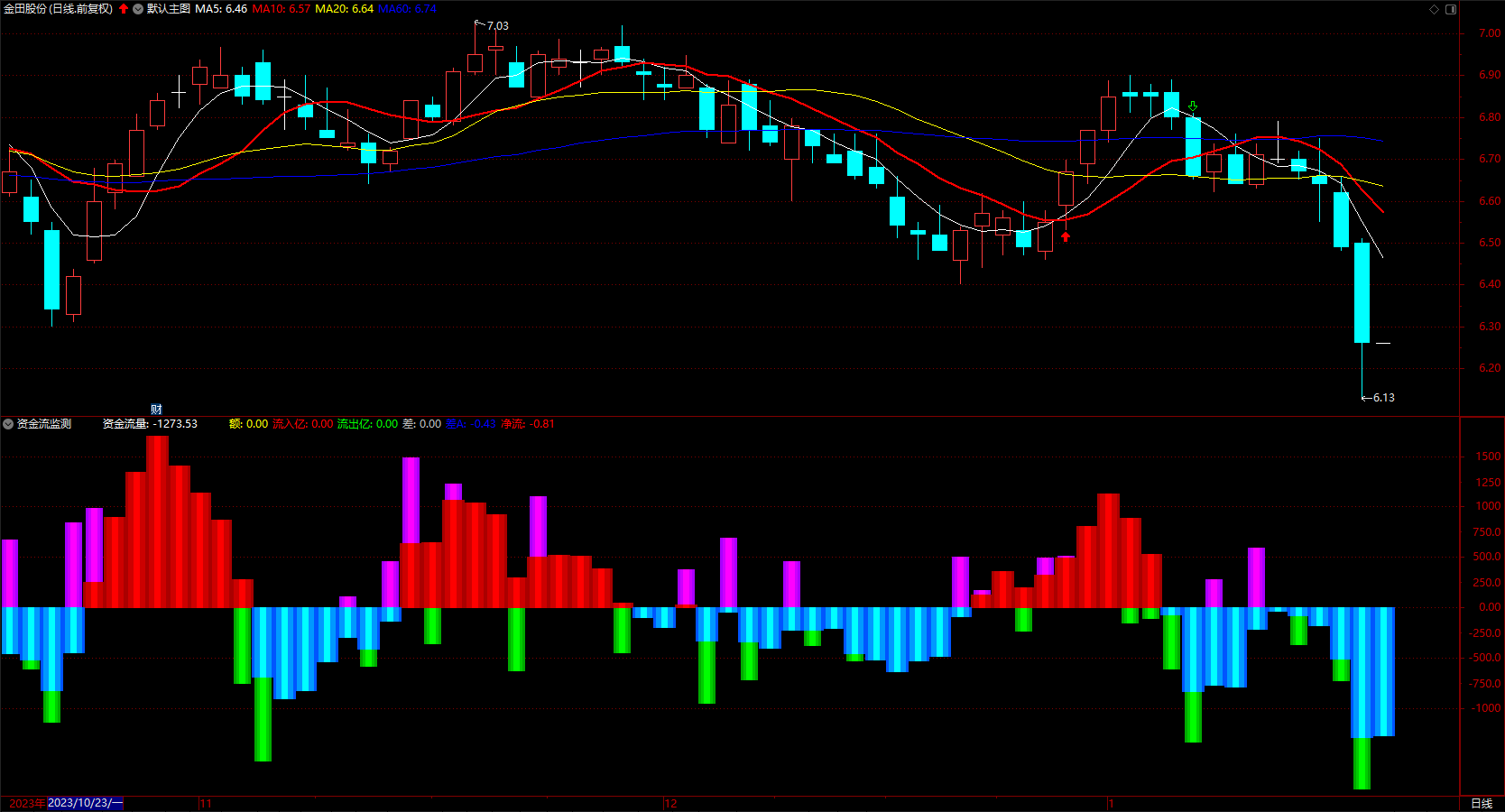Screen dimensions: 1505x812
Task: Open the 默认主图 indicator dropdown
Action: 138,9
